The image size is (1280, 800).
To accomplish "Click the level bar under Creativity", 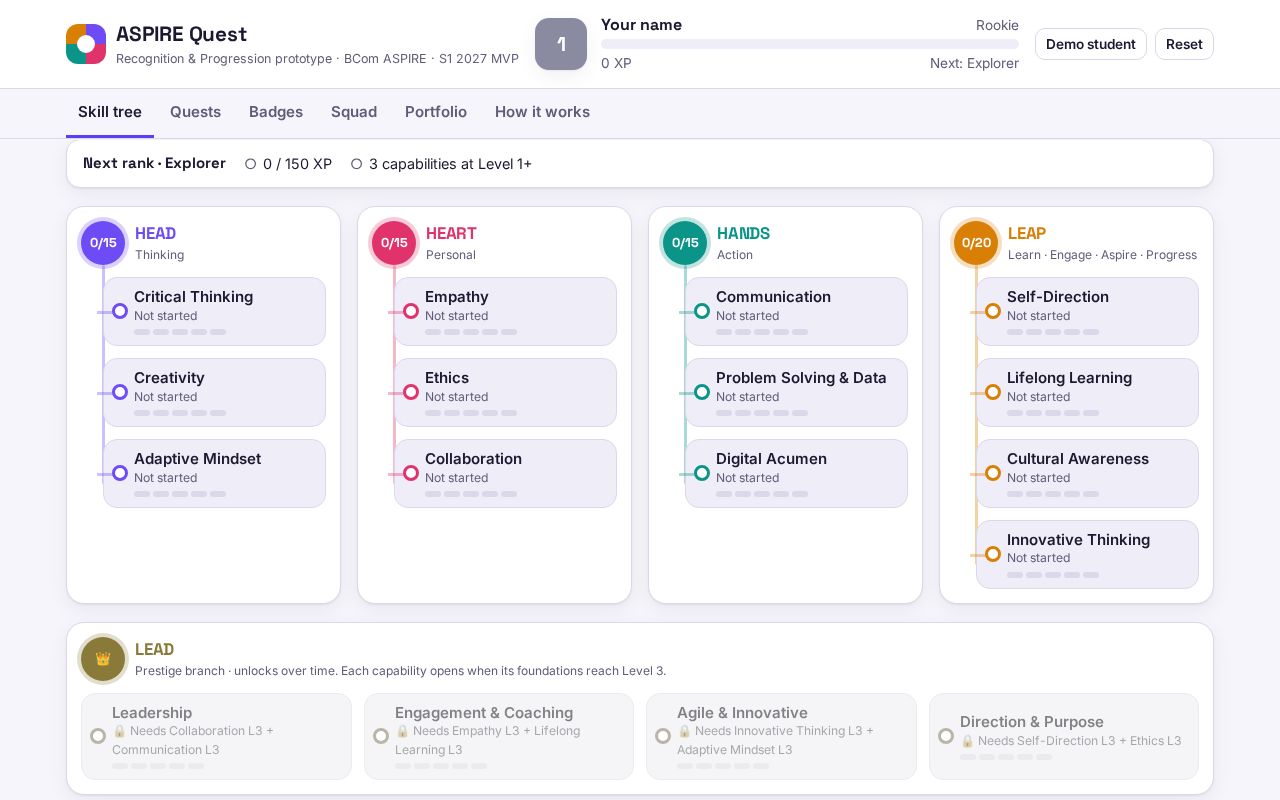I will [x=180, y=413].
